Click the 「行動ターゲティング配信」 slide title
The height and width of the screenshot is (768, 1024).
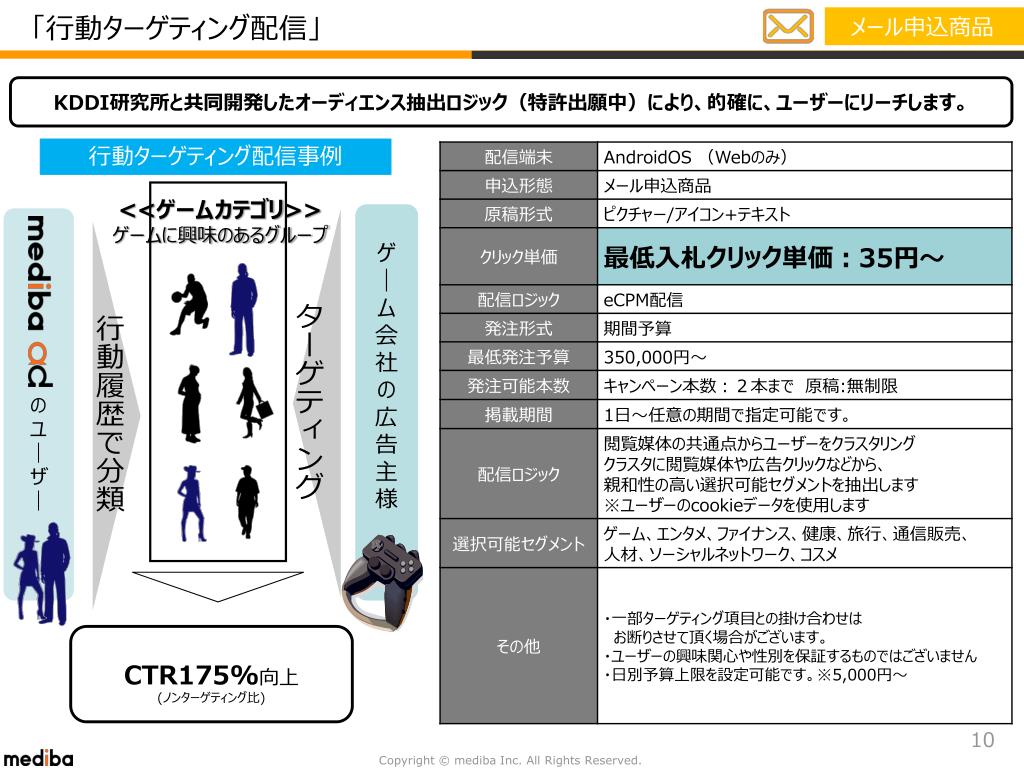(x=176, y=28)
